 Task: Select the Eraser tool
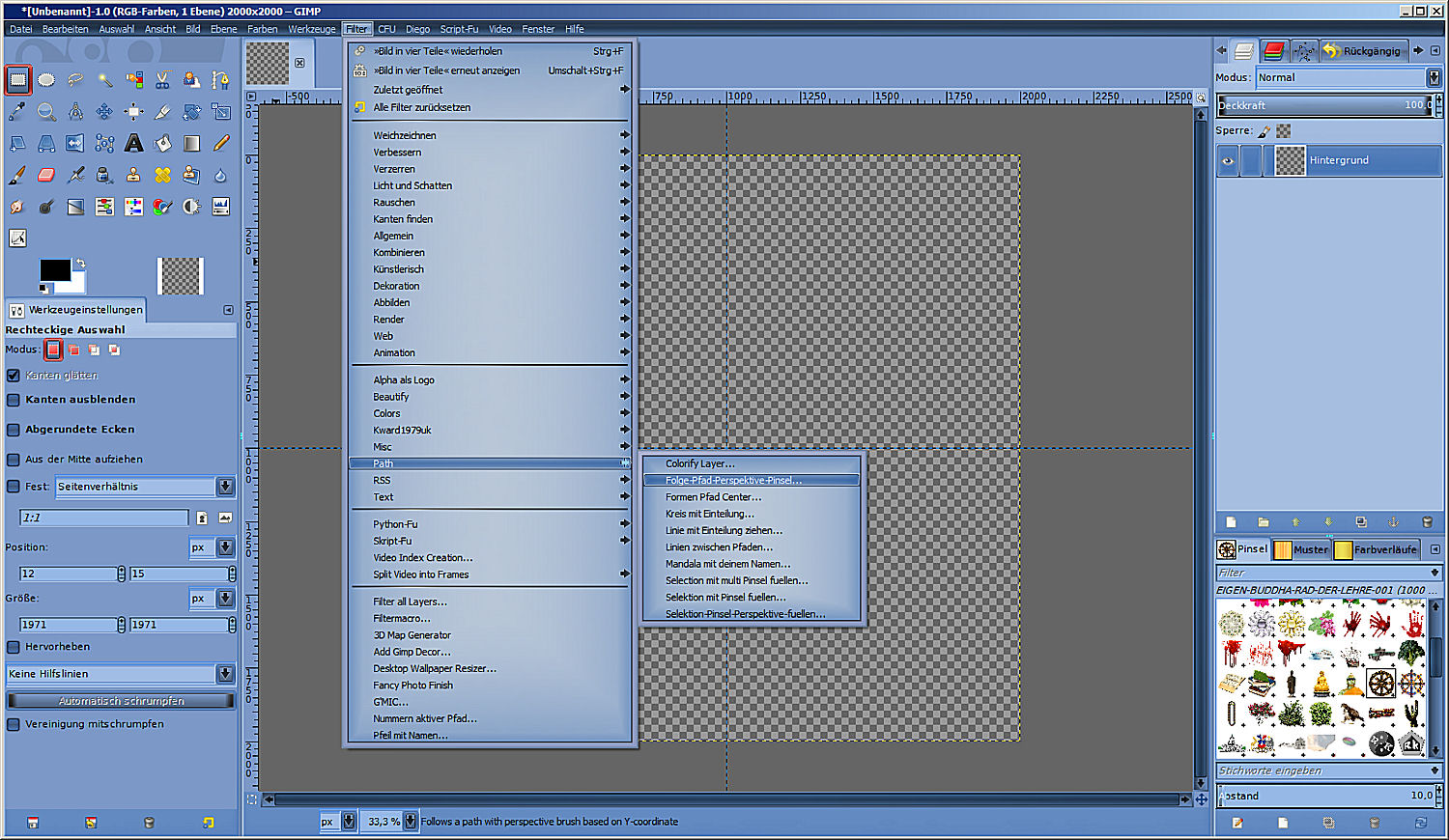46,175
